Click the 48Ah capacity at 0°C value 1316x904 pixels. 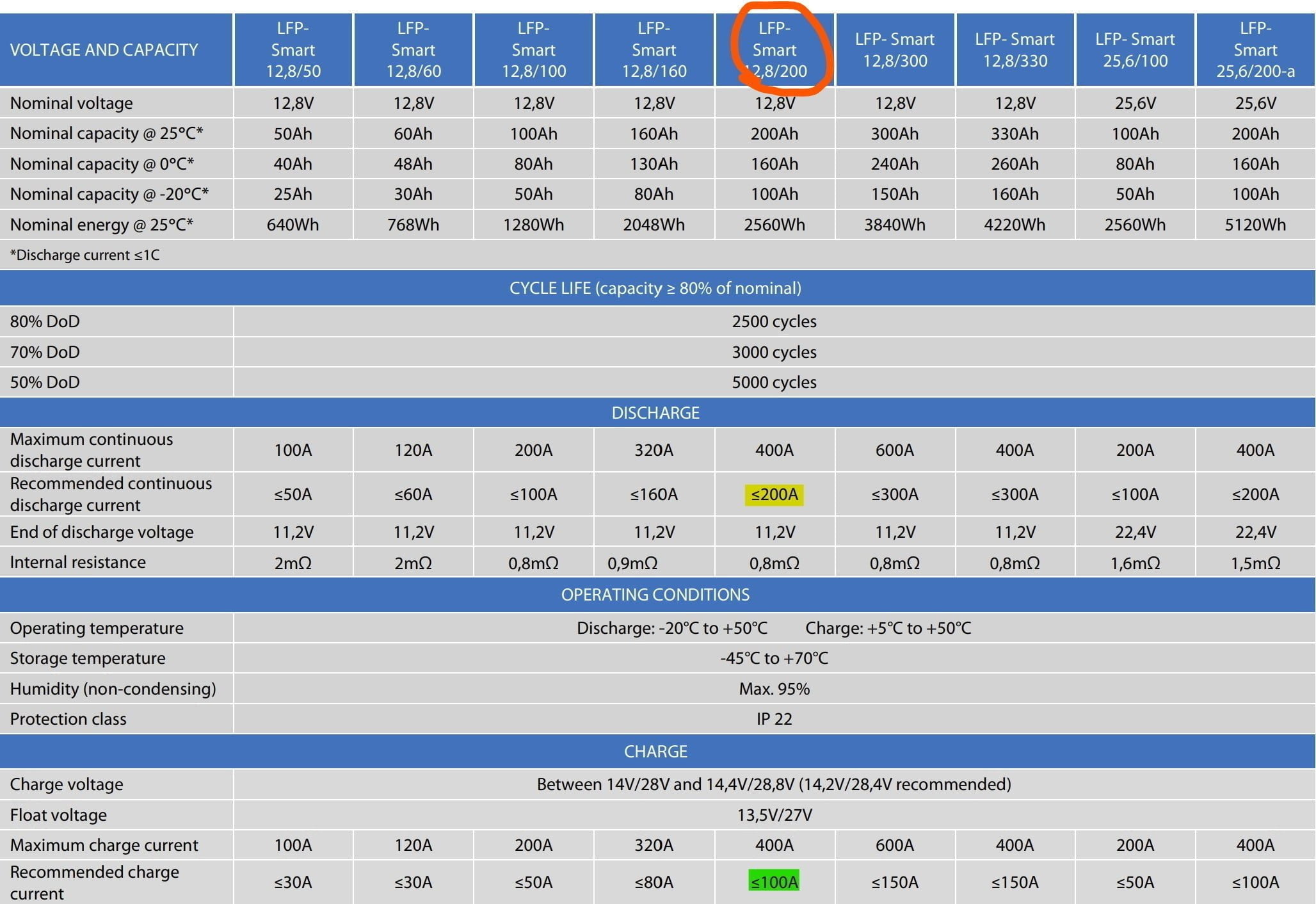pyautogui.click(x=413, y=164)
